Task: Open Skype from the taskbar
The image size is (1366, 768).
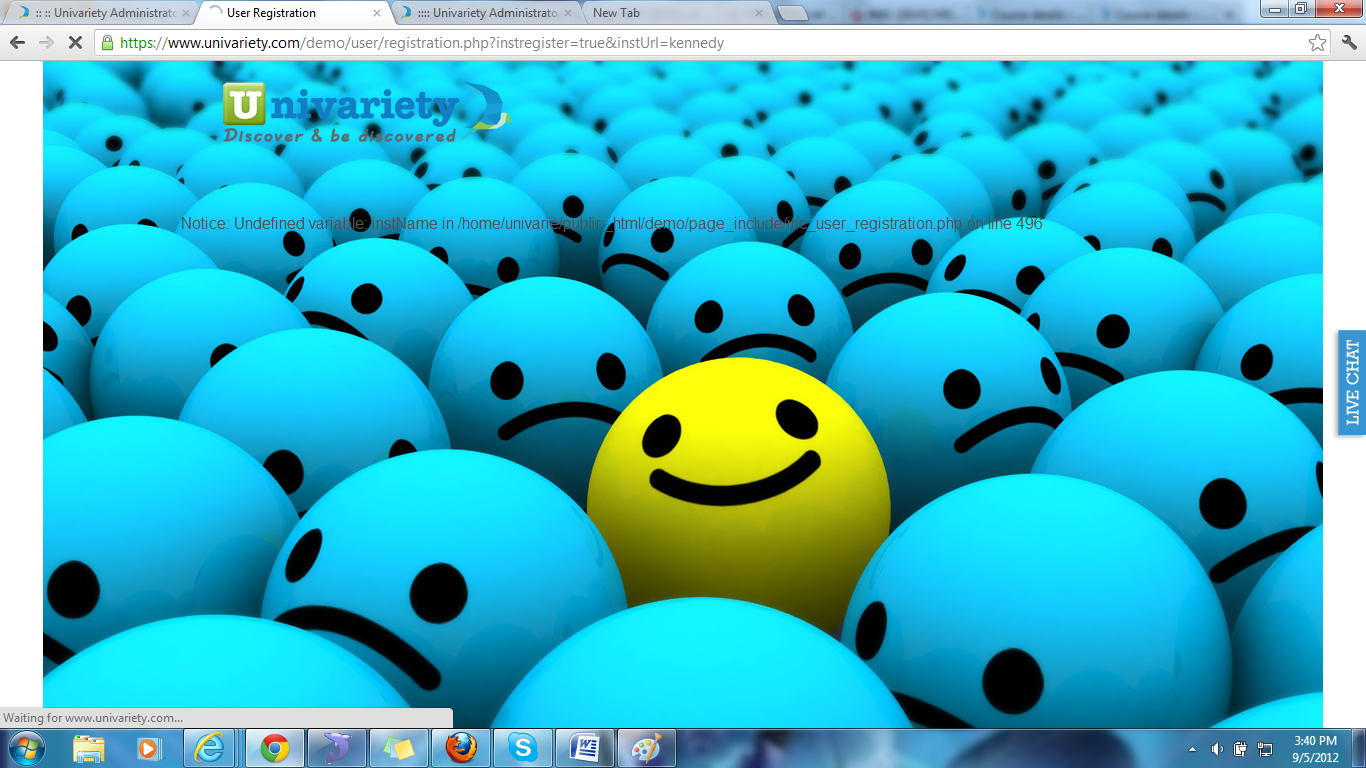Action: (x=522, y=748)
